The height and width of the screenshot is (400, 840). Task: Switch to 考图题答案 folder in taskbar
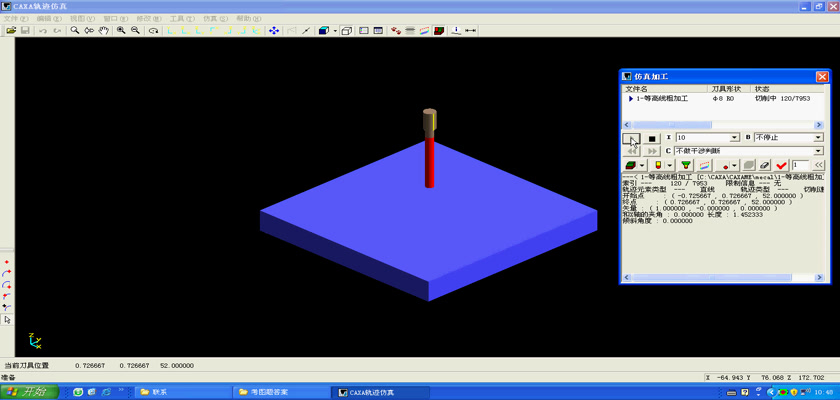(281, 392)
